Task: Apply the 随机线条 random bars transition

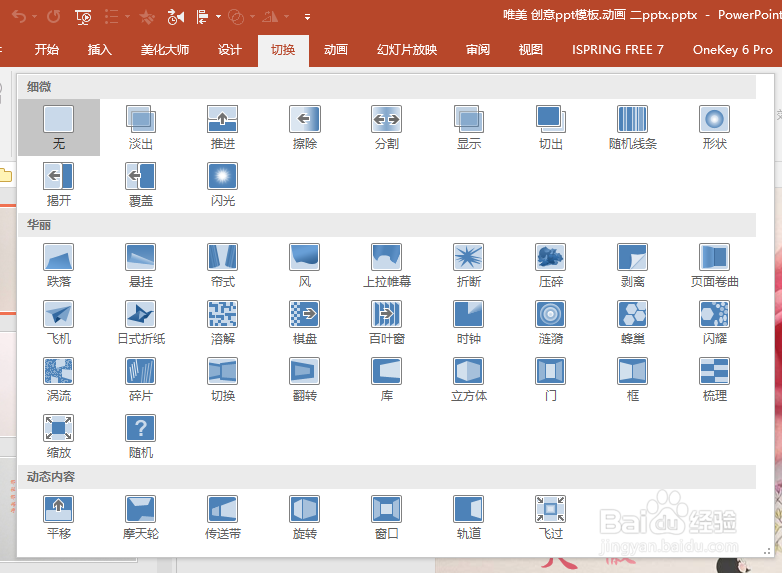Action: pyautogui.click(x=632, y=128)
